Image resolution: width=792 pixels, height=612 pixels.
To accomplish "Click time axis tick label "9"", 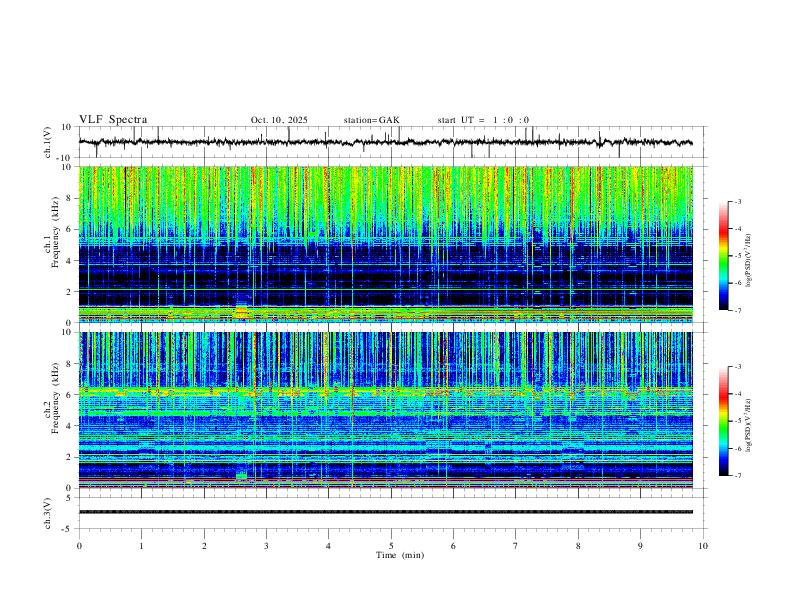I will (641, 546).
